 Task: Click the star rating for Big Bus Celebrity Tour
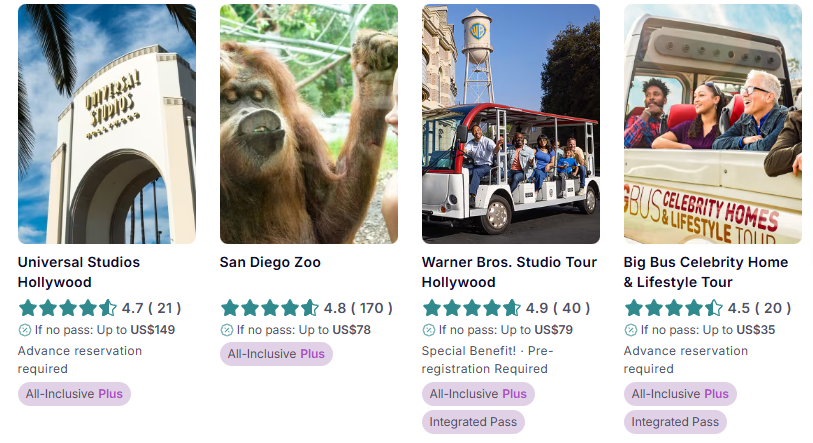point(674,308)
